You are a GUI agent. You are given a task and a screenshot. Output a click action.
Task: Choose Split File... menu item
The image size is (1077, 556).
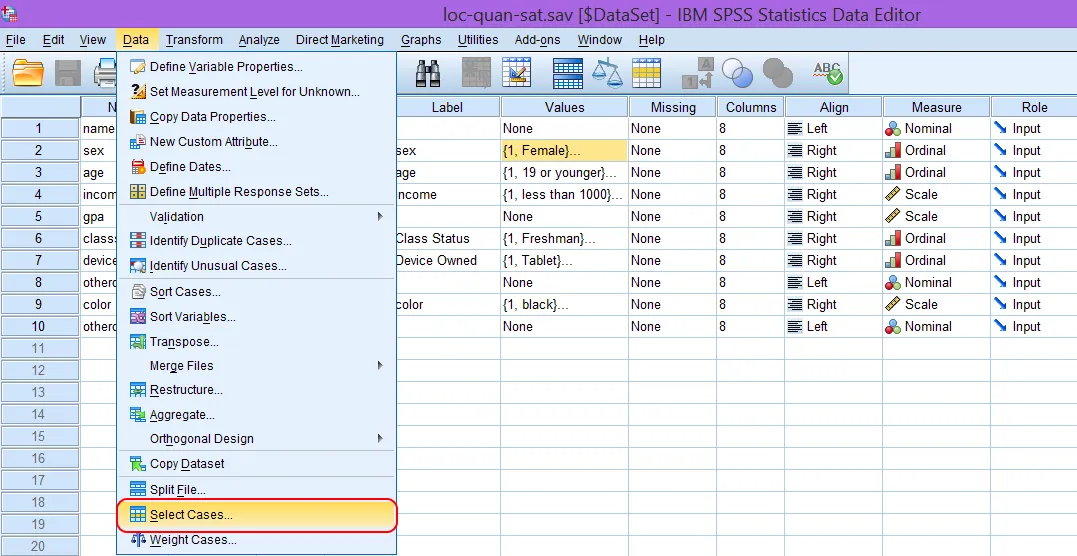tap(257, 490)
